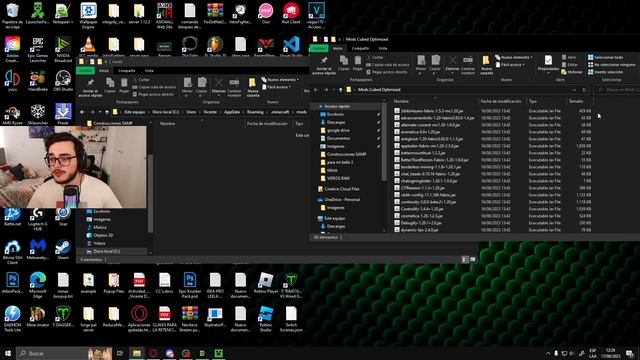640x360 pixels.
Task: Open the Riot Client desktop icon
Action: click(291, 14)
